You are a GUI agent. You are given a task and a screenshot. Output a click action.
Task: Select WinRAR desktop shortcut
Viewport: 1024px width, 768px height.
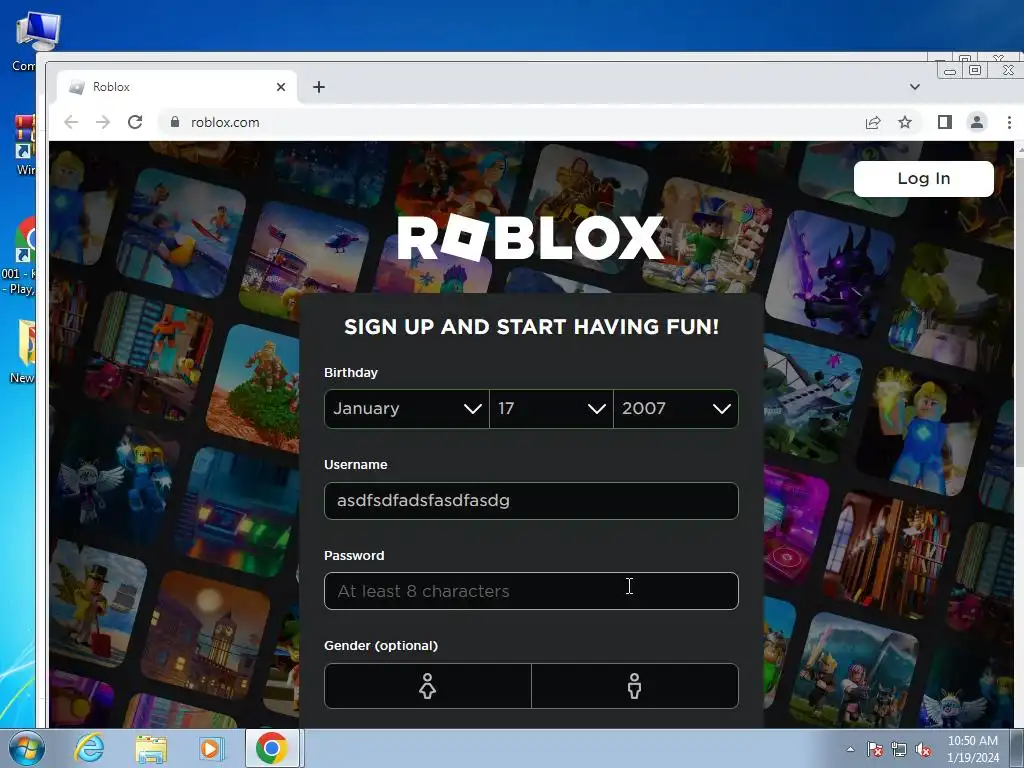25,145
